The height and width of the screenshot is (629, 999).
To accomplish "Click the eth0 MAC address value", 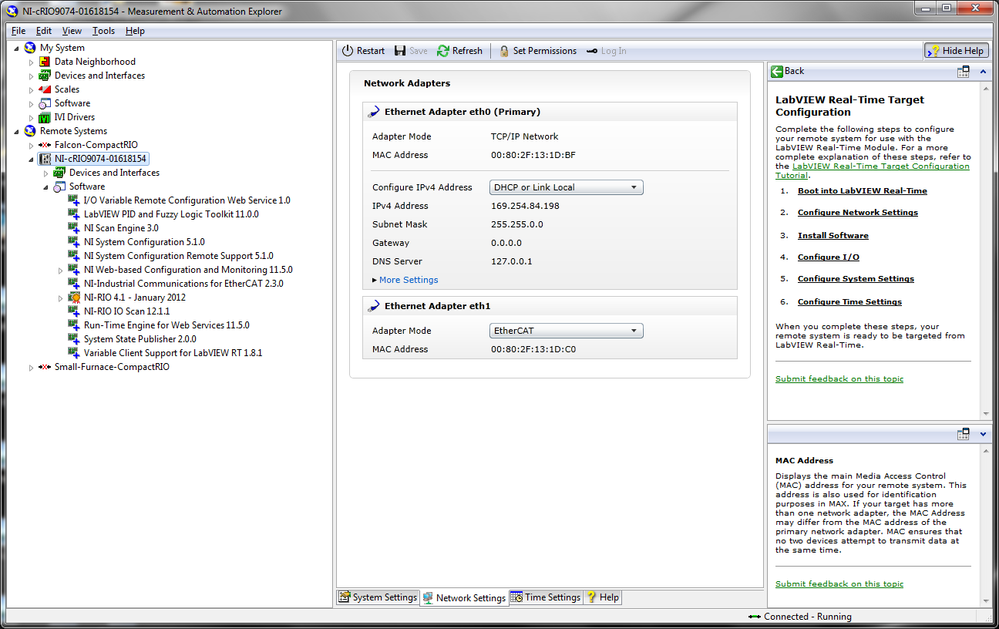I will coord(533,155).
